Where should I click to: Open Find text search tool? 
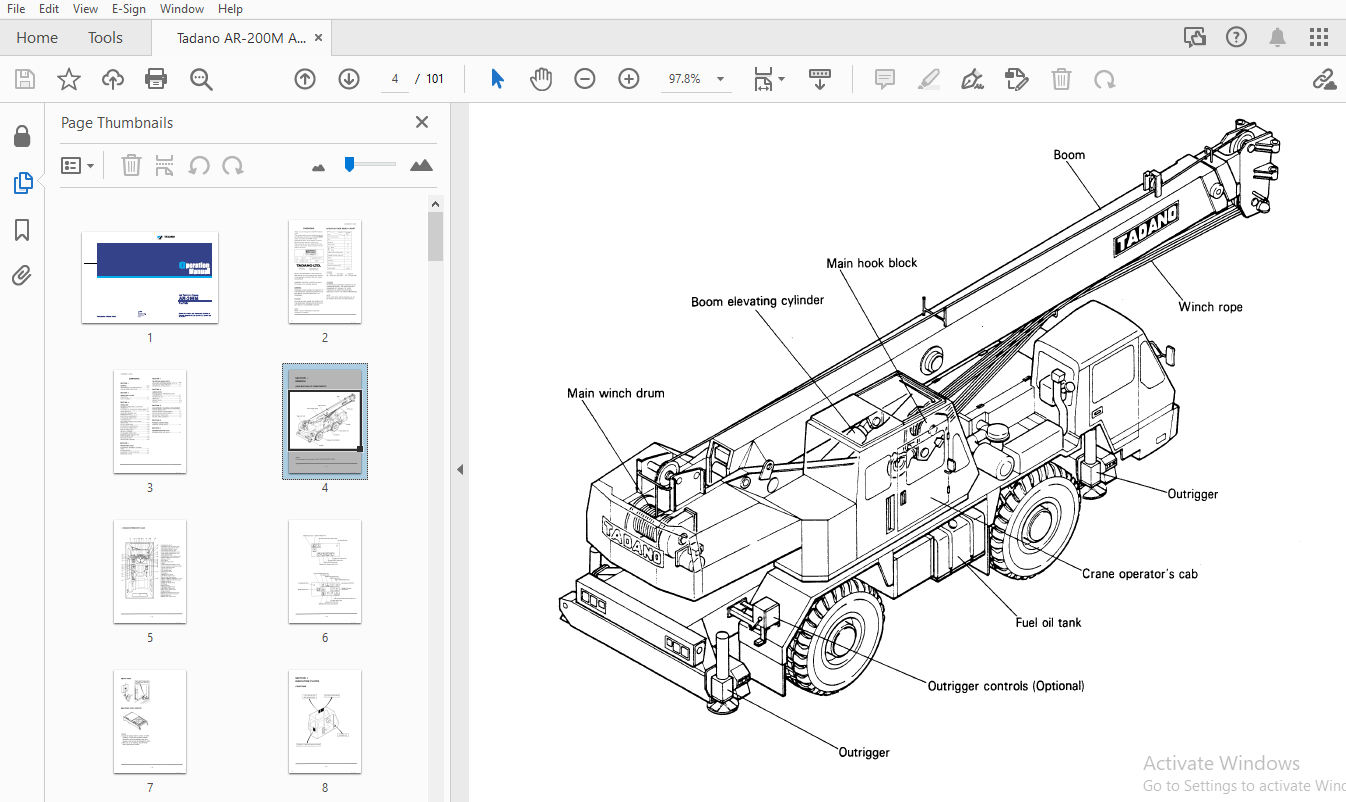point(202,79)
